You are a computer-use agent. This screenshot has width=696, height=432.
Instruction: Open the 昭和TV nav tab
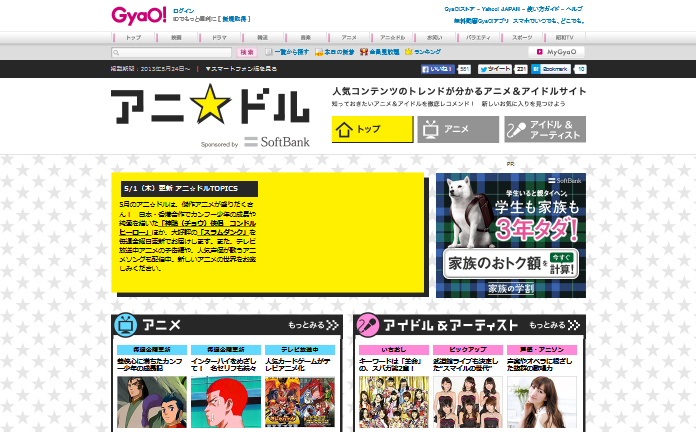click(565, 38)
